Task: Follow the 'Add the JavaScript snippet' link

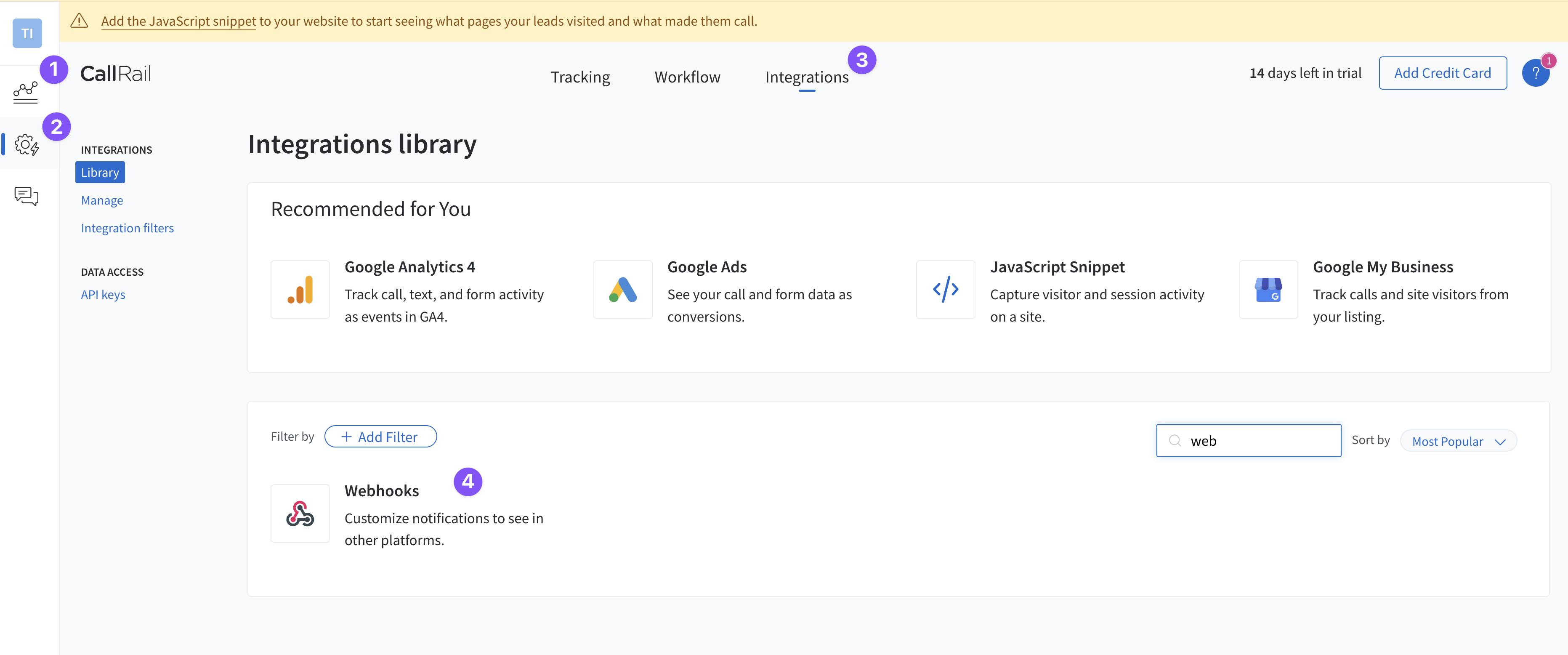Action: pos(178,21)
